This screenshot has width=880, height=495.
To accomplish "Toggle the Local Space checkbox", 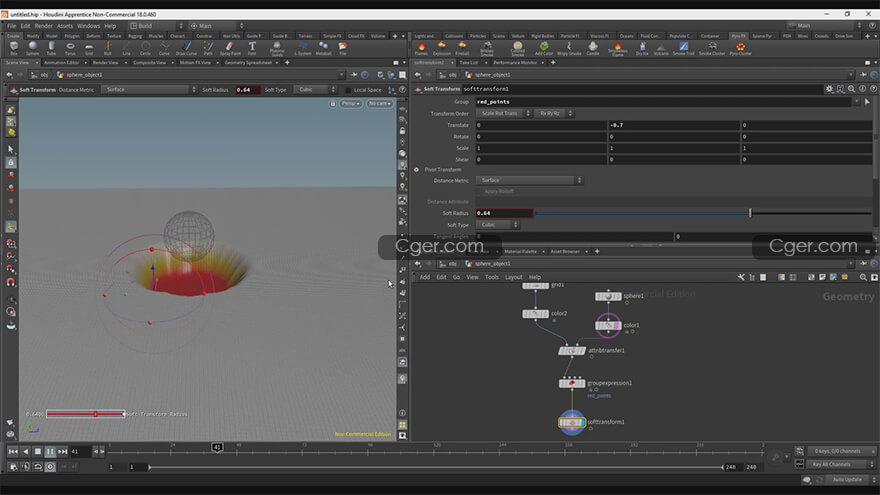I will (x=348, y=90).
